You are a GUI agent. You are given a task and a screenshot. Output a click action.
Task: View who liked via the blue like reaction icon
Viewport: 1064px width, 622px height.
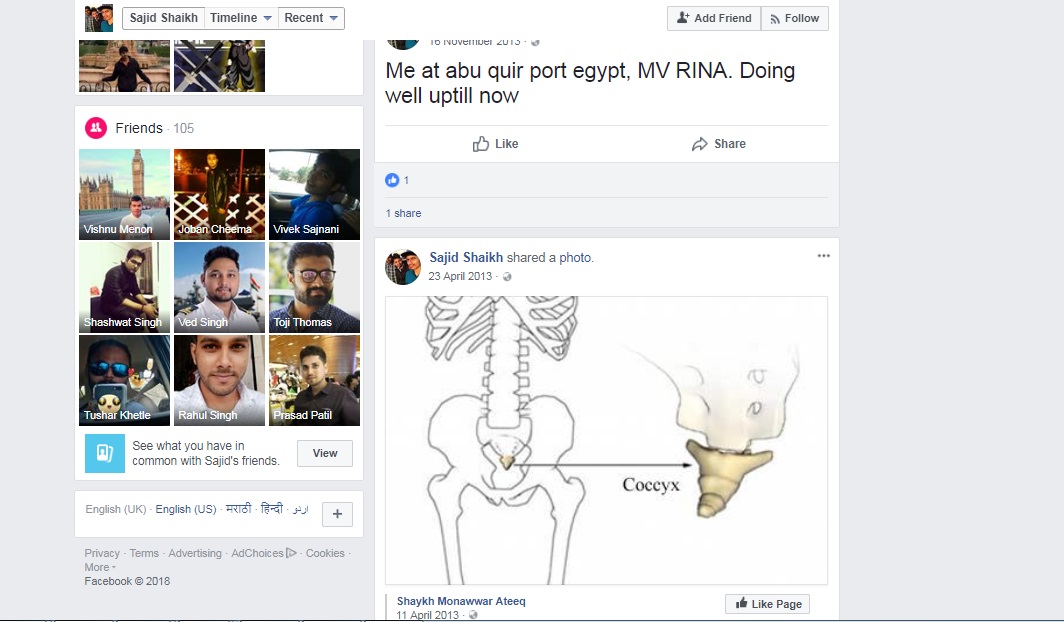point(392,180)
